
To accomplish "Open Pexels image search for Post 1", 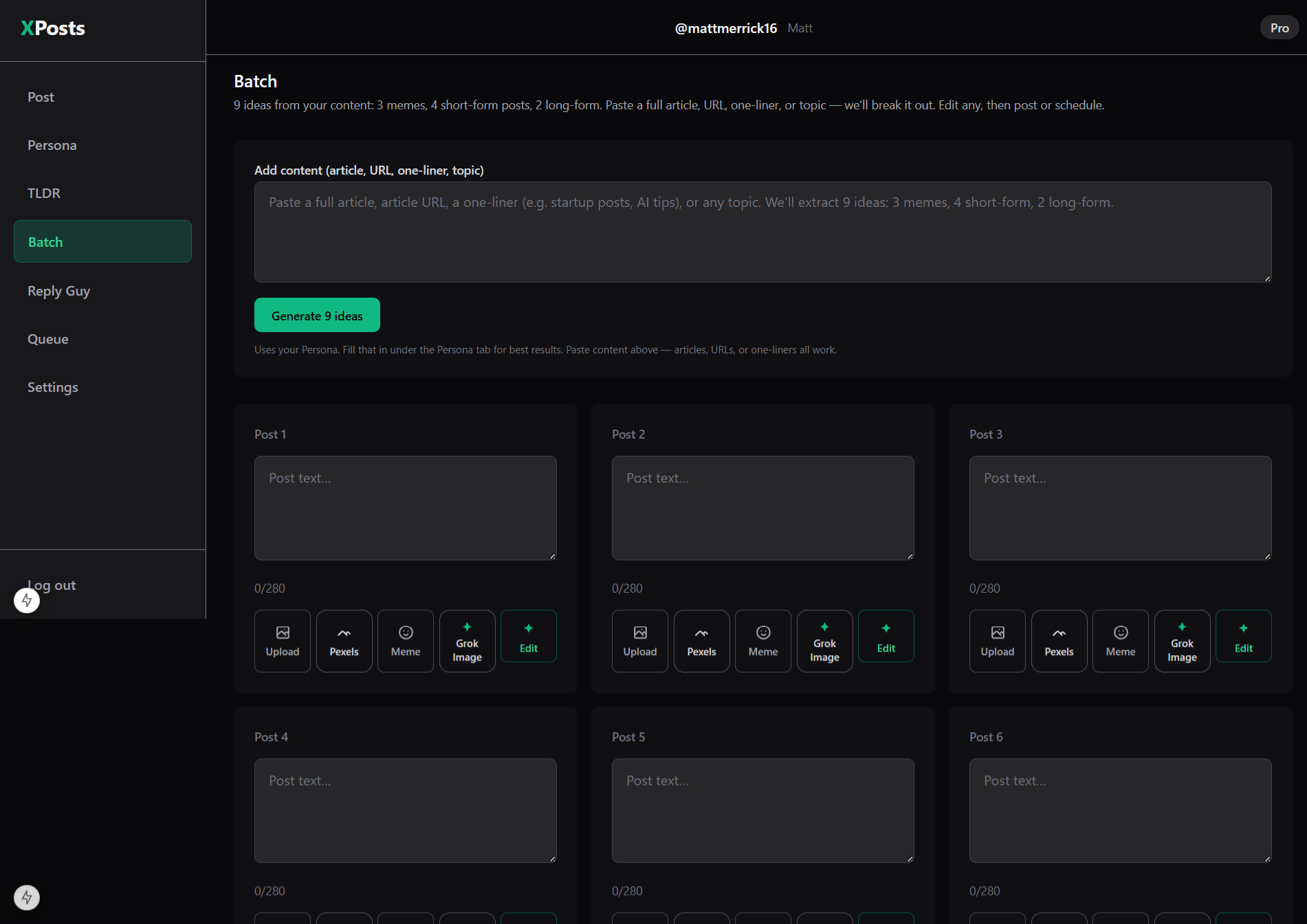I will pyautogui.click(x=344, y=641).
